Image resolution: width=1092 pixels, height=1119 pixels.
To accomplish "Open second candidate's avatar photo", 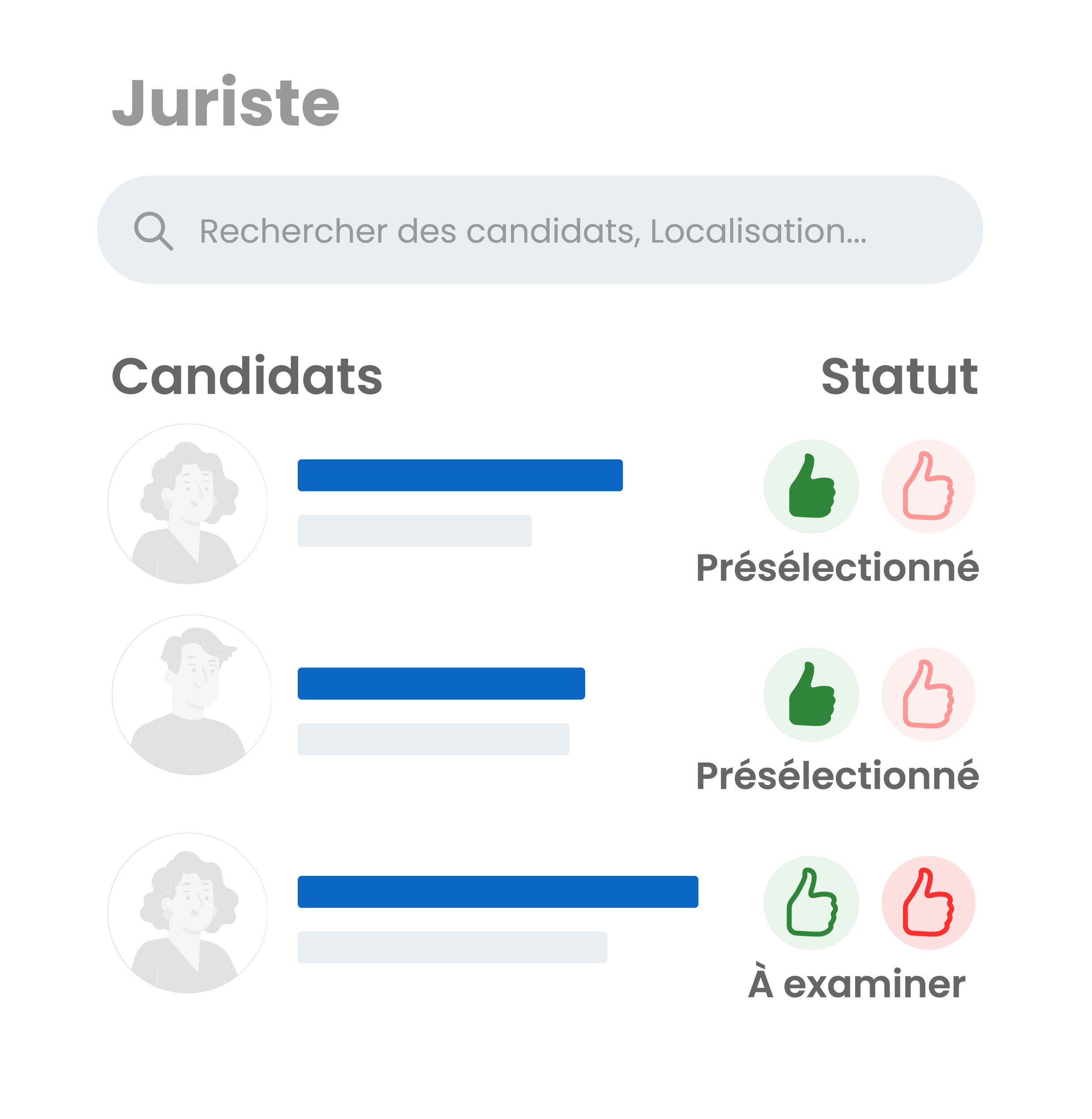I will (192, 695).
